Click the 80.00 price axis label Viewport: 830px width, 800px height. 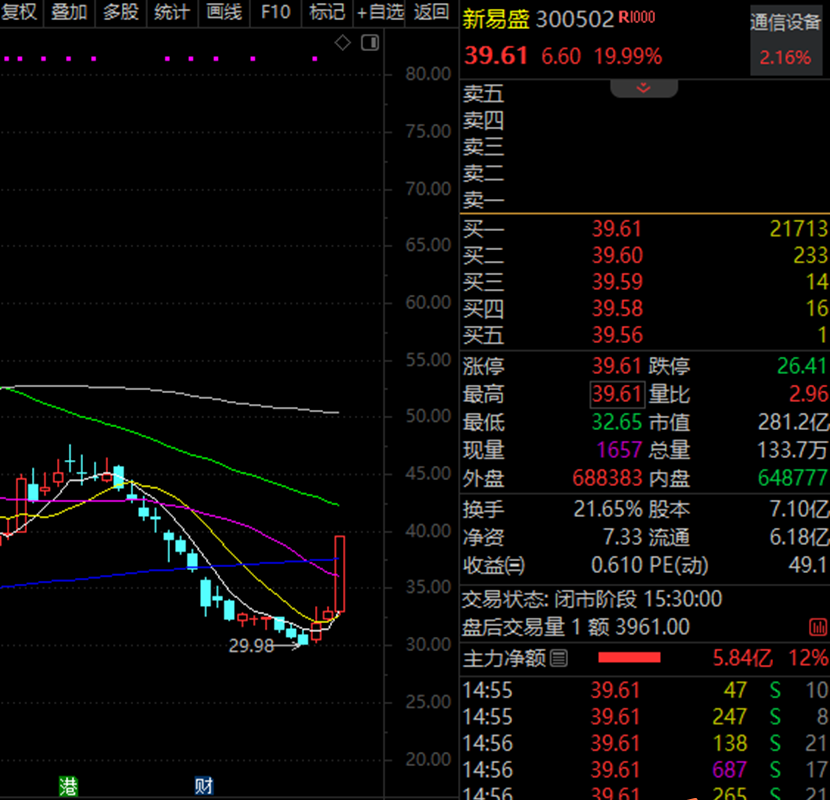pos(428,74)
